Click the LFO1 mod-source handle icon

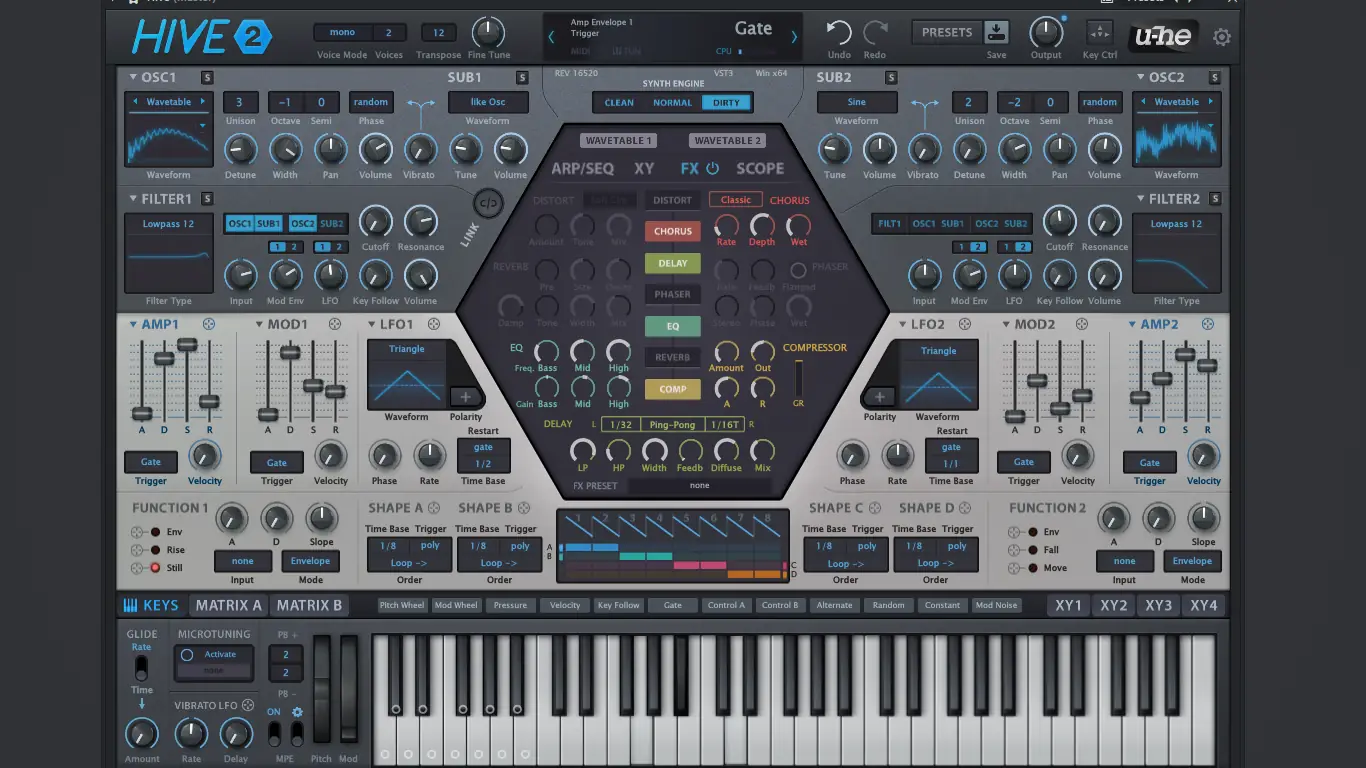[x=434, y=324]
